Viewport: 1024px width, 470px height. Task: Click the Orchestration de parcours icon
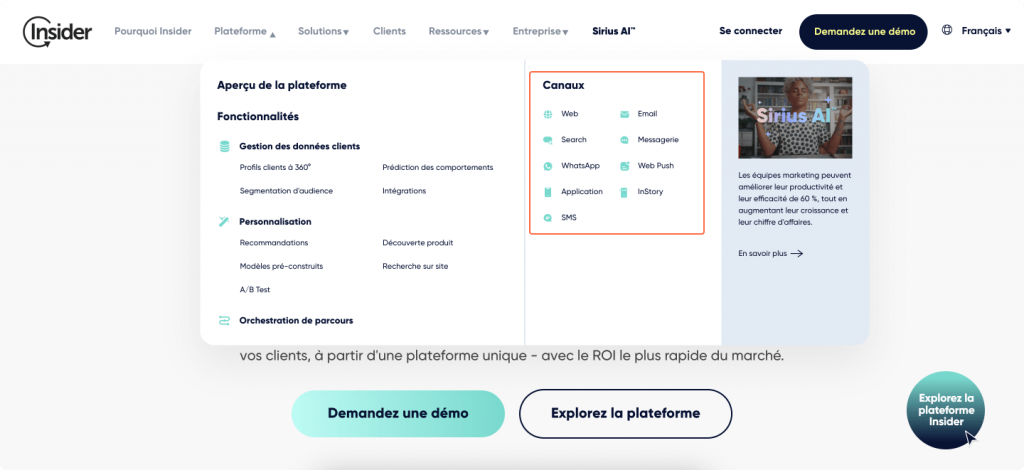[224, 321]
